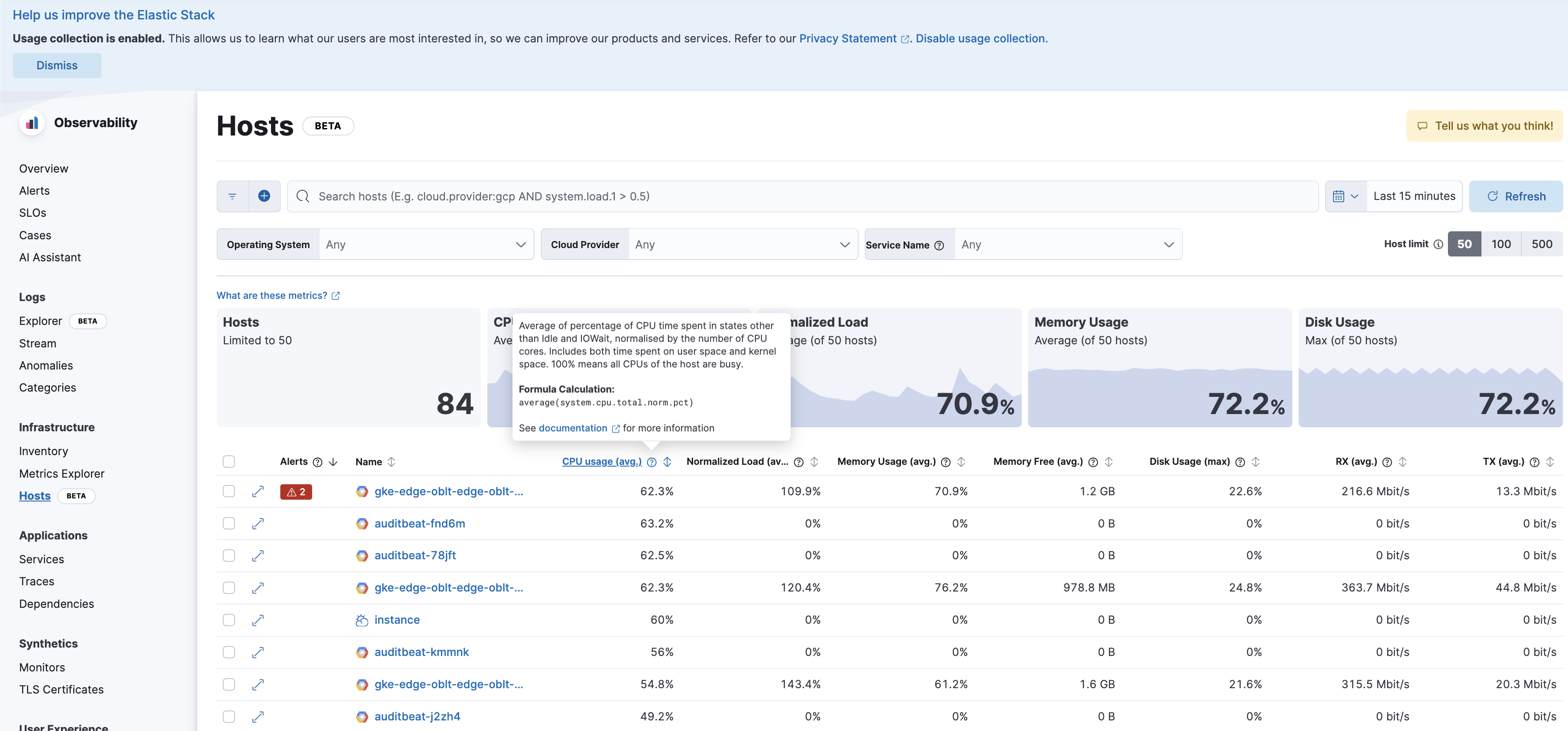
Task: Set host limit to 100
Action: 1501,244
